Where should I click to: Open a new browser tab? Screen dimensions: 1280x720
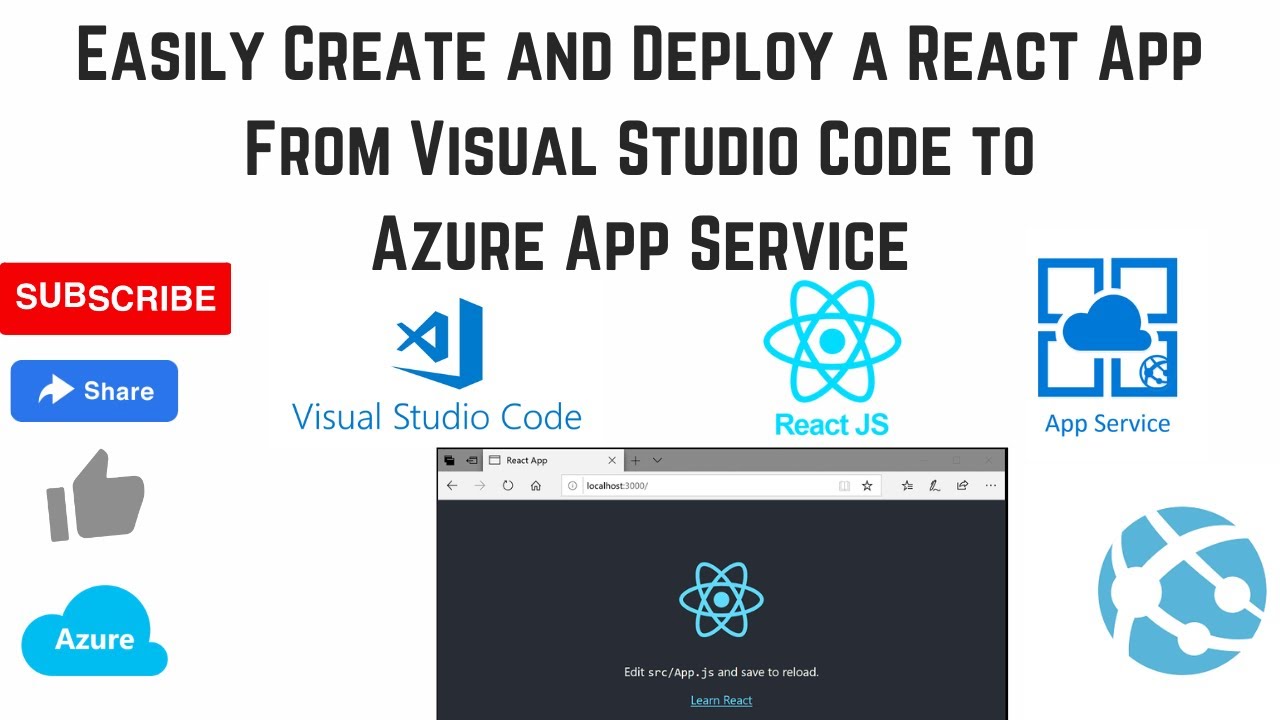pyautogui.click(x=635, y=460)
